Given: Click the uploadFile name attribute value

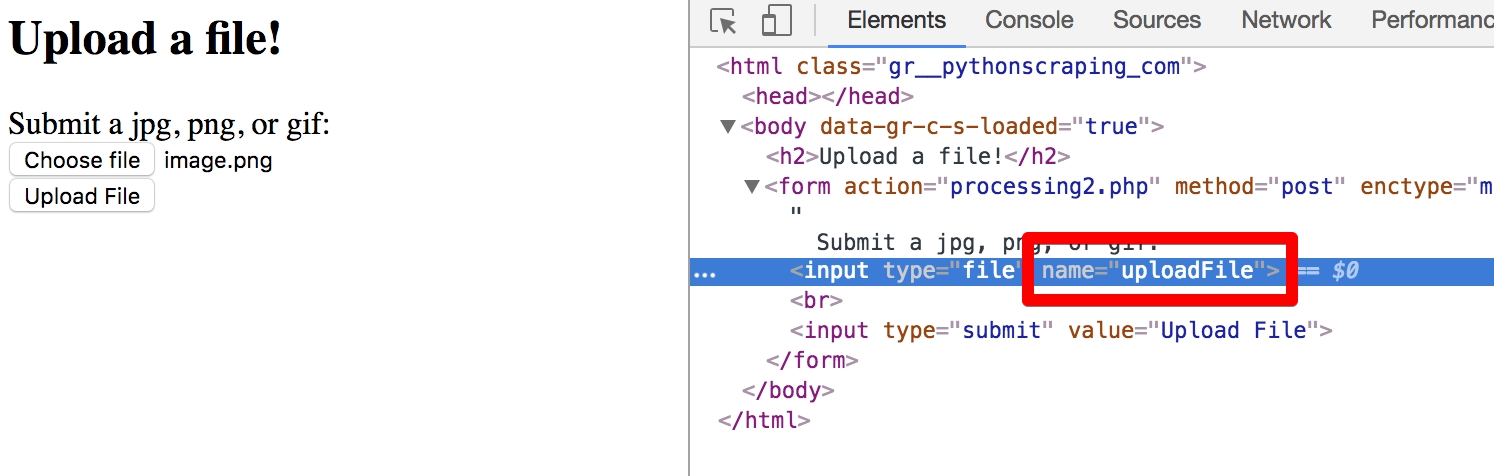Looking at the screenshot, I should [1187, 271].
